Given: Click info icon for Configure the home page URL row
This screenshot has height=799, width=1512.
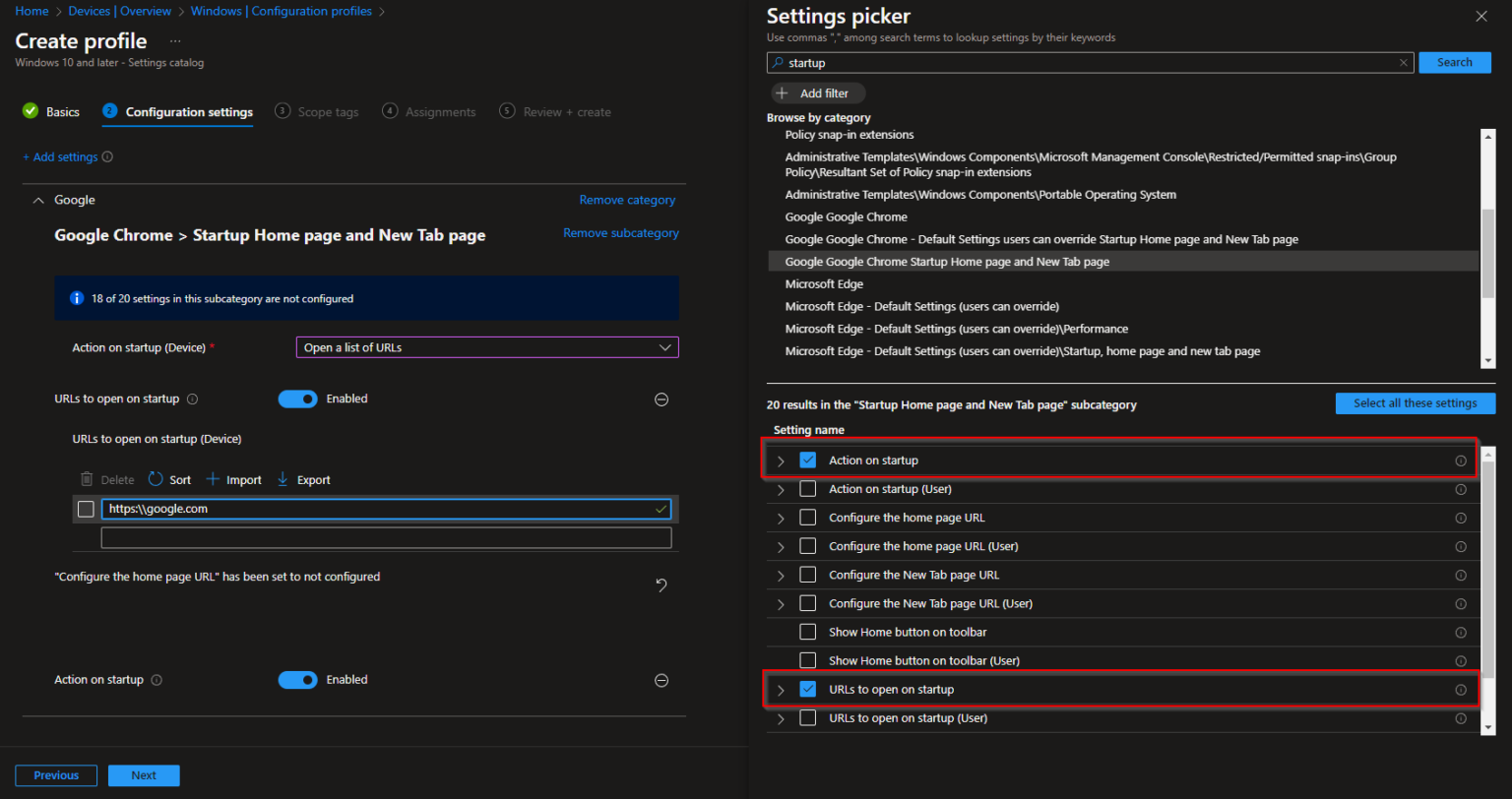Looking at the screenshot, I should (1461, 518).
